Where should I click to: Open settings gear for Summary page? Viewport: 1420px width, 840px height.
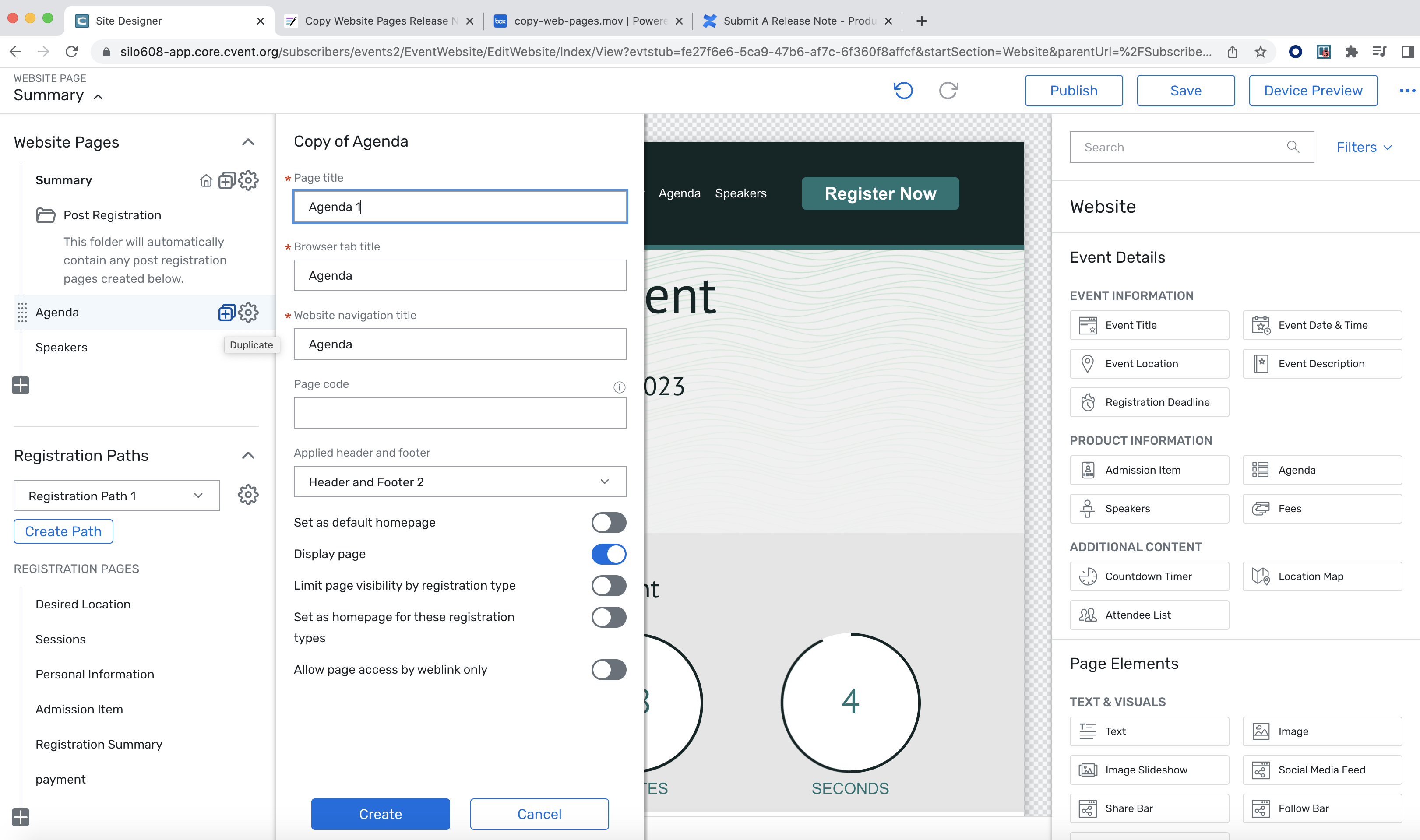[x=248, y=180]
